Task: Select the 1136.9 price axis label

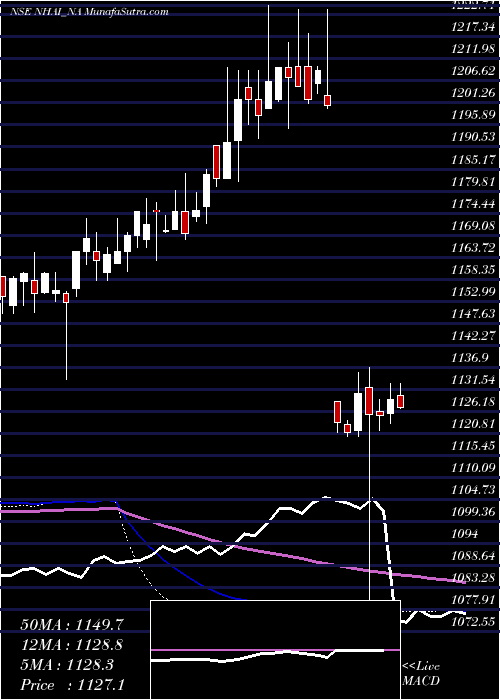Action: coord(469,358)
